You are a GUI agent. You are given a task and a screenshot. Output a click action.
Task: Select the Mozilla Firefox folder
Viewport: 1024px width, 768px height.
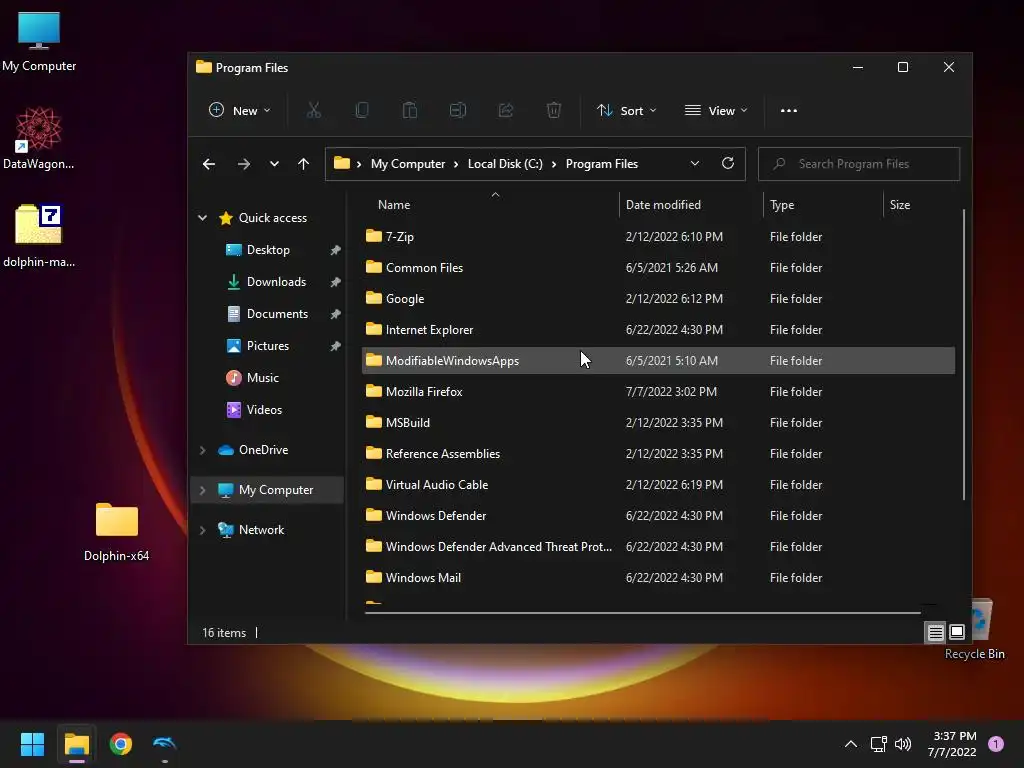click(658, 392)
